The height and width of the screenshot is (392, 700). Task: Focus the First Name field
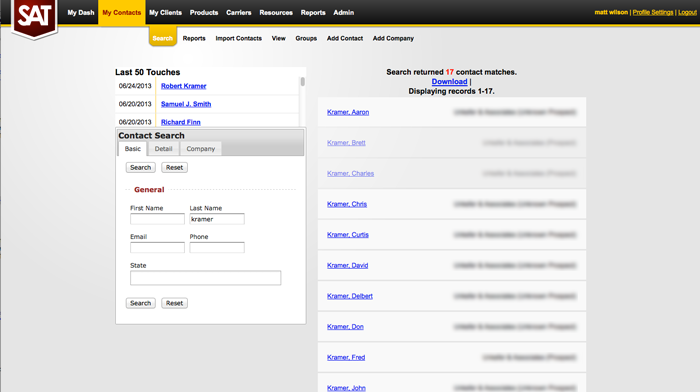(x=157, y=219)
